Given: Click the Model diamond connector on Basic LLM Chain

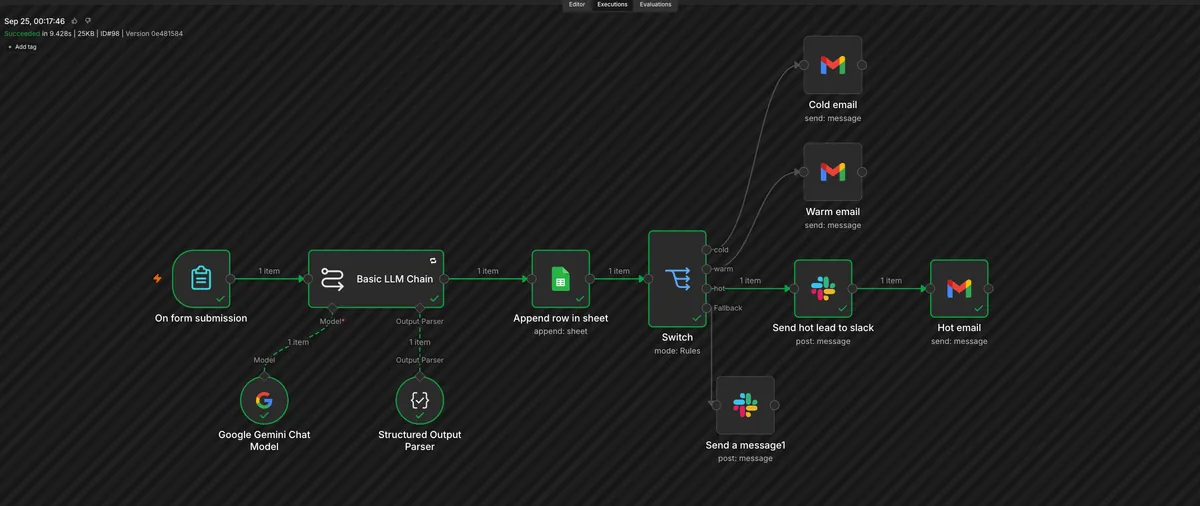Looking at the screenshot, I should (x=332, y=308).
